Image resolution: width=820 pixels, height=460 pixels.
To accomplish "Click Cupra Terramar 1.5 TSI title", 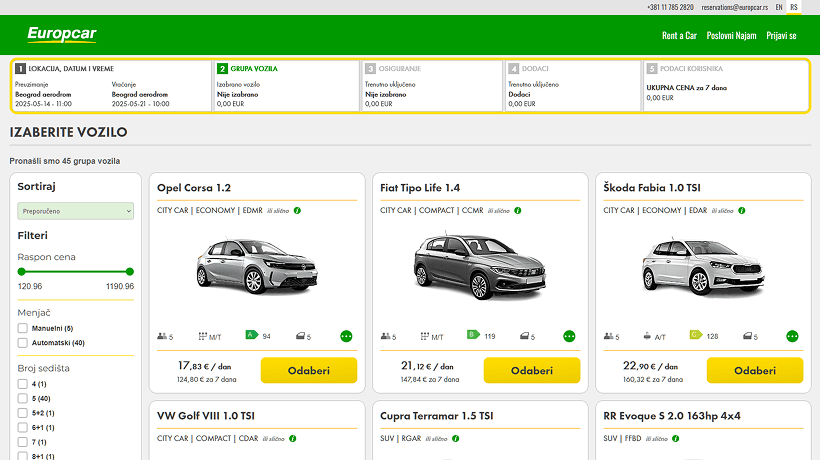I will click(436, 416).
